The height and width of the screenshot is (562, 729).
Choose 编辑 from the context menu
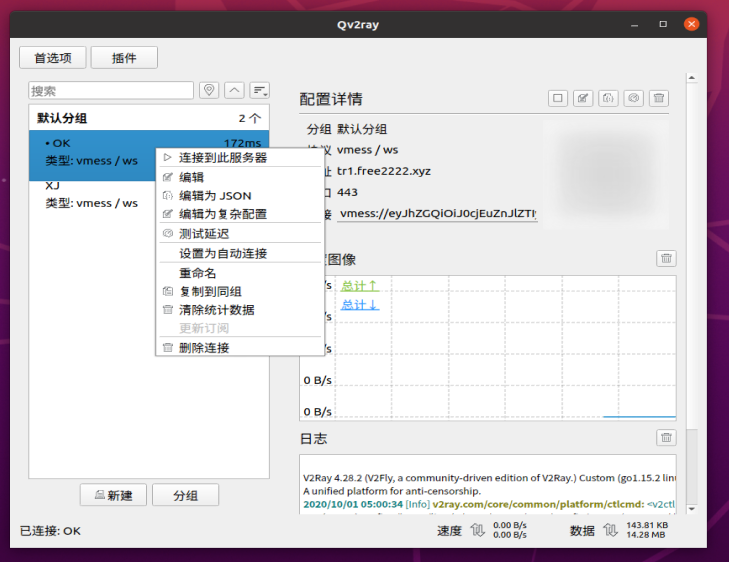click(240, 177)
